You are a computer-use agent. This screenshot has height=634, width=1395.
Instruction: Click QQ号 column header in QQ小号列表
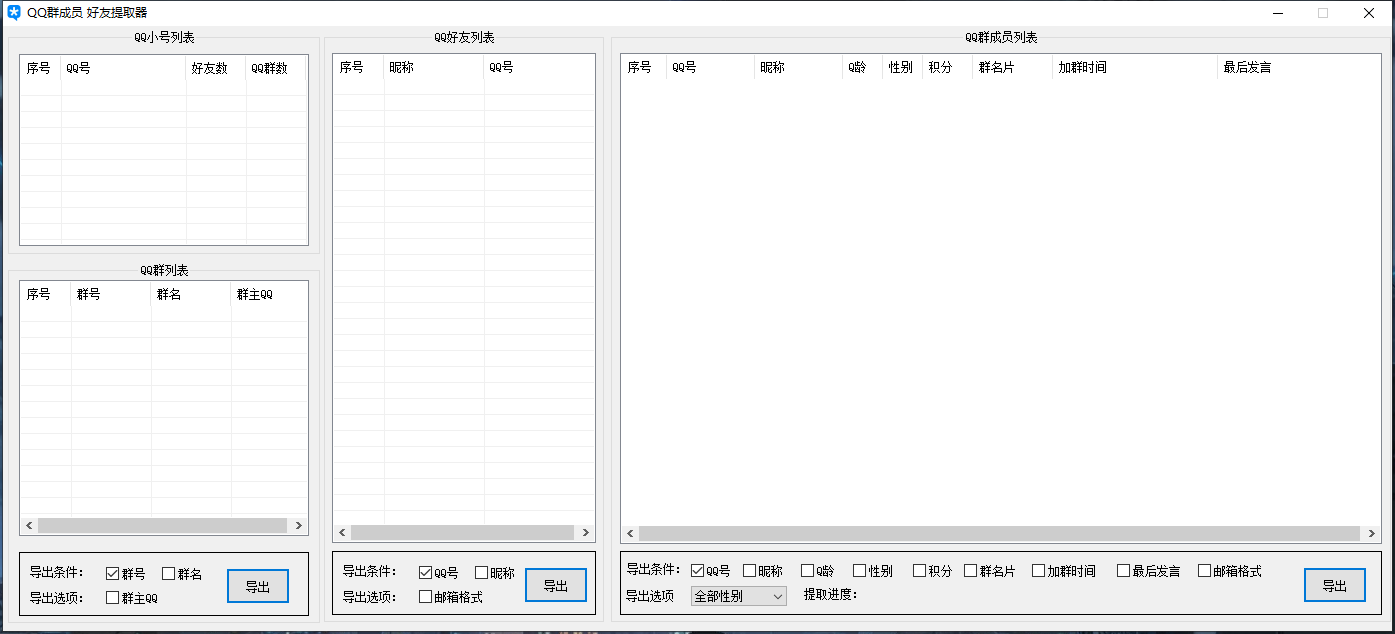[x=124, y=68]
